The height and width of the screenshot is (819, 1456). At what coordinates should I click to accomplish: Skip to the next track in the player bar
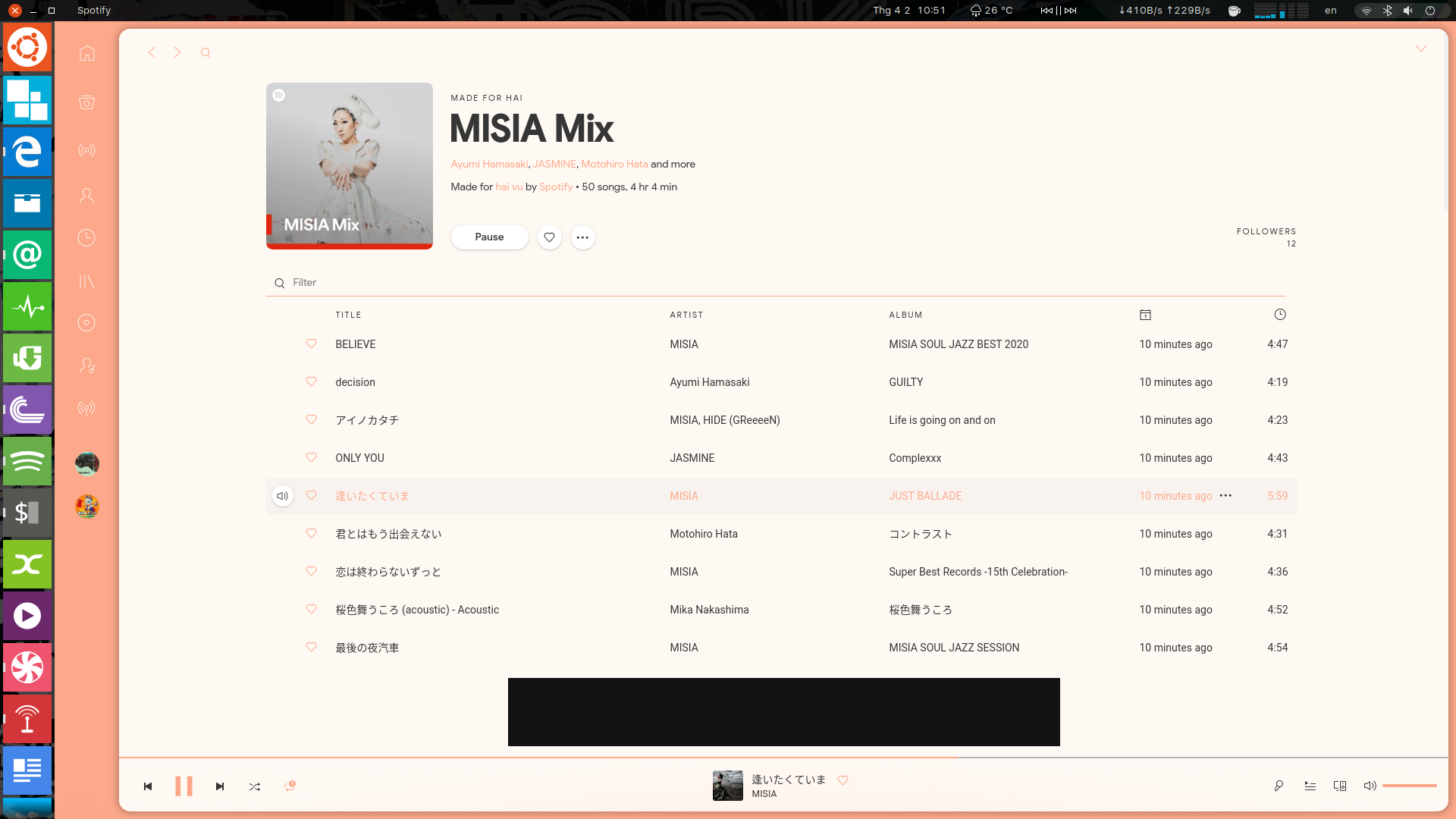pyautogui.click(x=220, y=786)
